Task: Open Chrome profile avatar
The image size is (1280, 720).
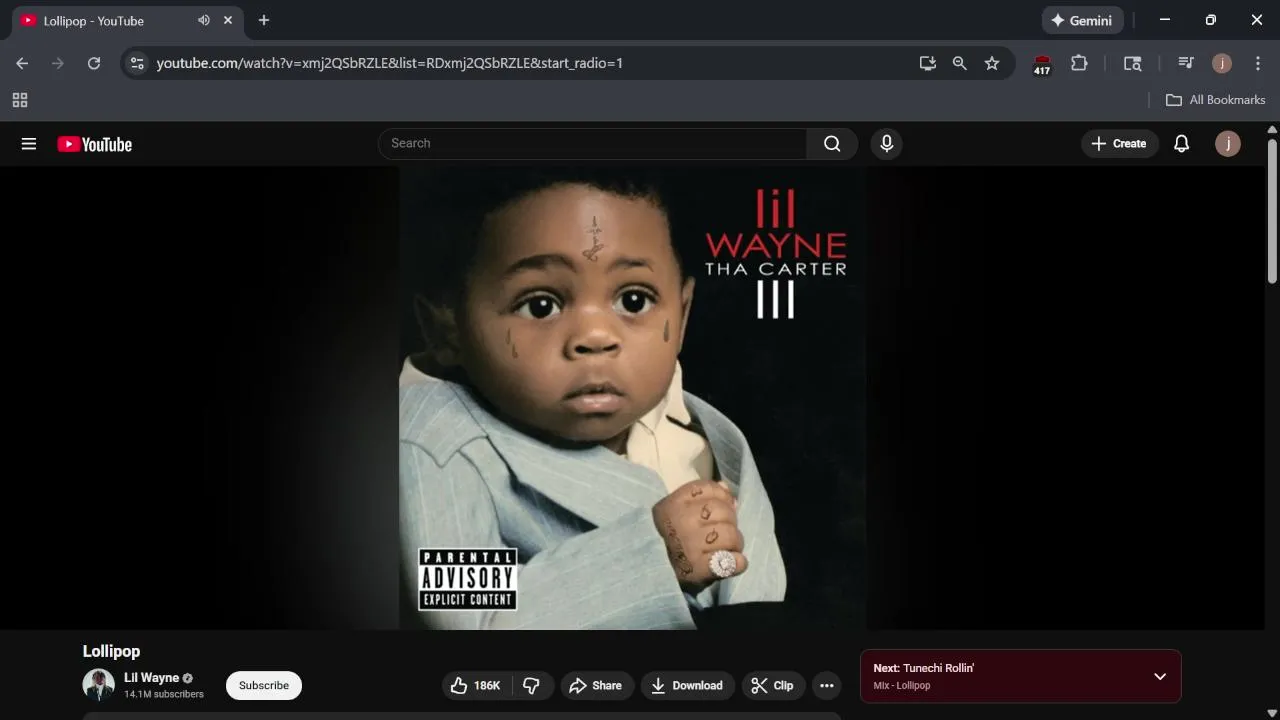Action: 1222,63
